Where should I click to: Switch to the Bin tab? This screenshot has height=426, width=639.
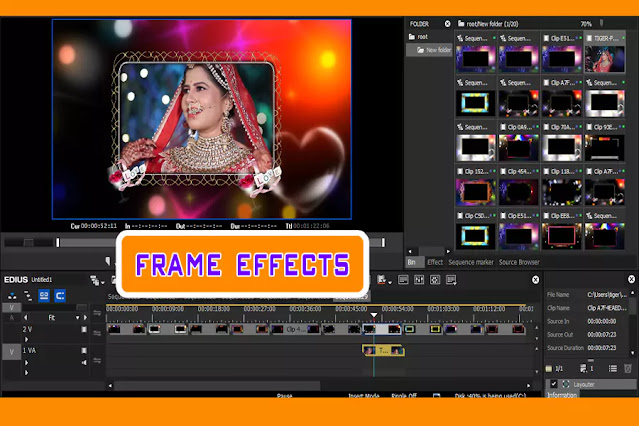click(x=414, y=262)
